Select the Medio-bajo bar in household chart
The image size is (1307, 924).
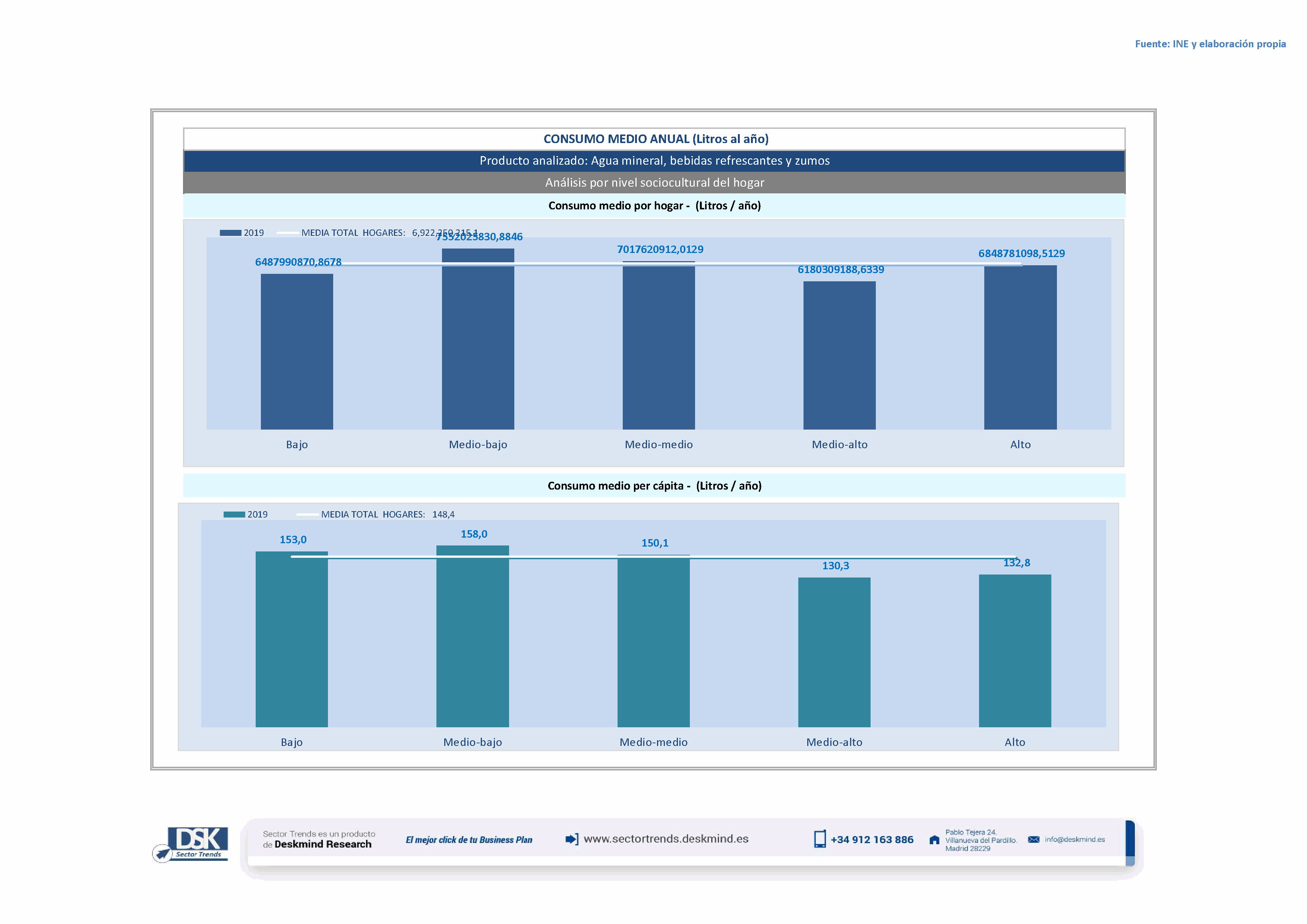(478, 341)
